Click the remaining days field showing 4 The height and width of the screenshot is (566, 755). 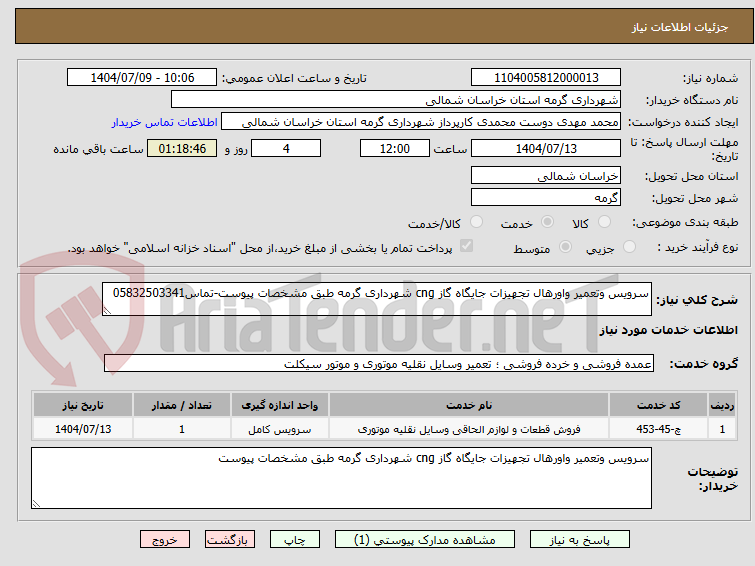pyautogui.click(x=286, y=148)
